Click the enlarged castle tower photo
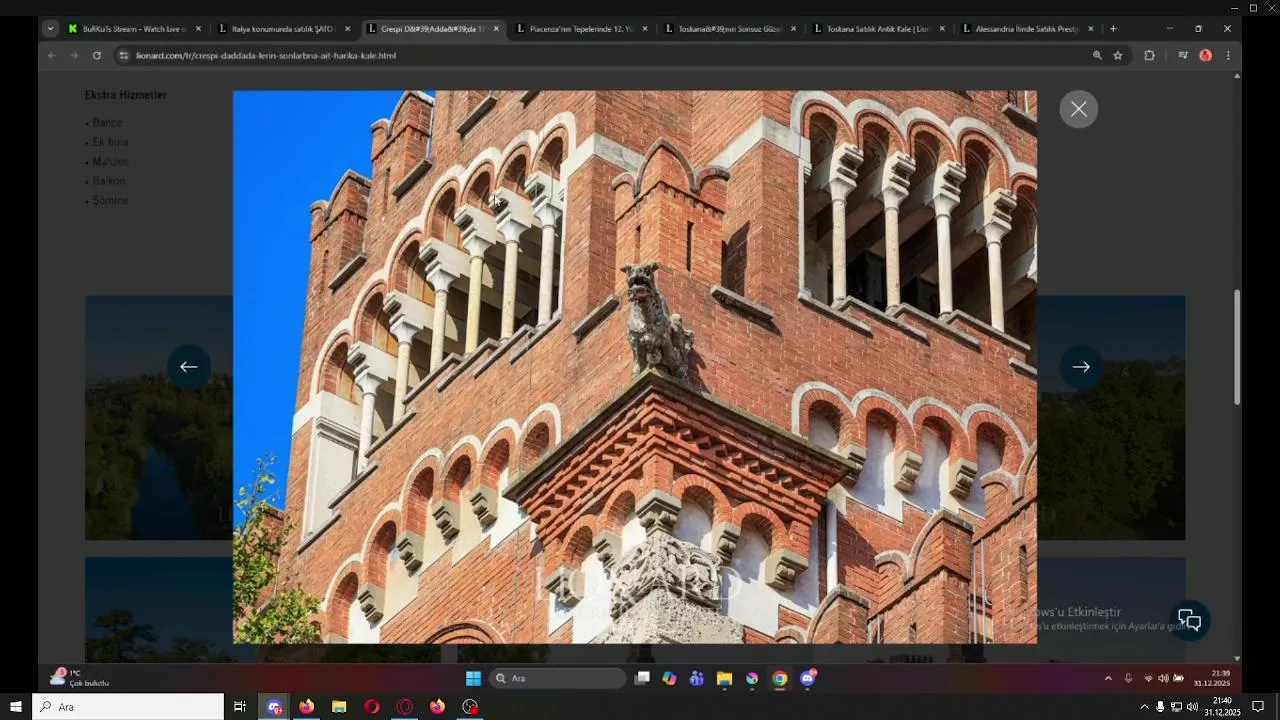This screenshot has height=720, width=1280. coord(635,367)
